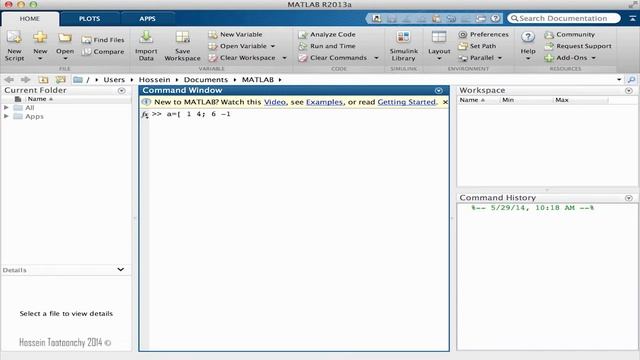
Task: Expand the Apps folder
Action: click(6, 116)
